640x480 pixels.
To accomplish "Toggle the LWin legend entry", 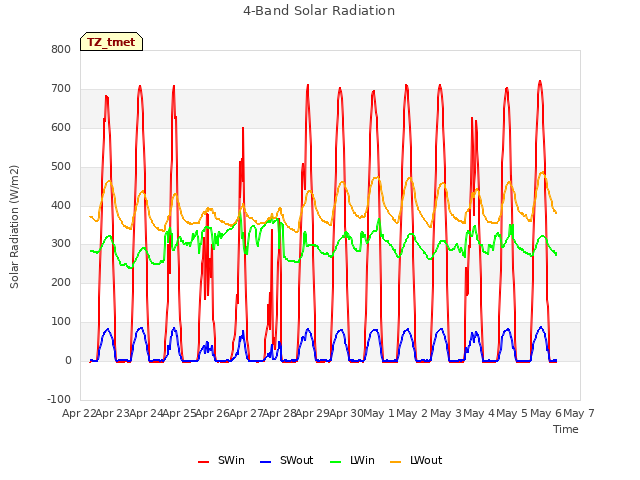I will 352,460.
